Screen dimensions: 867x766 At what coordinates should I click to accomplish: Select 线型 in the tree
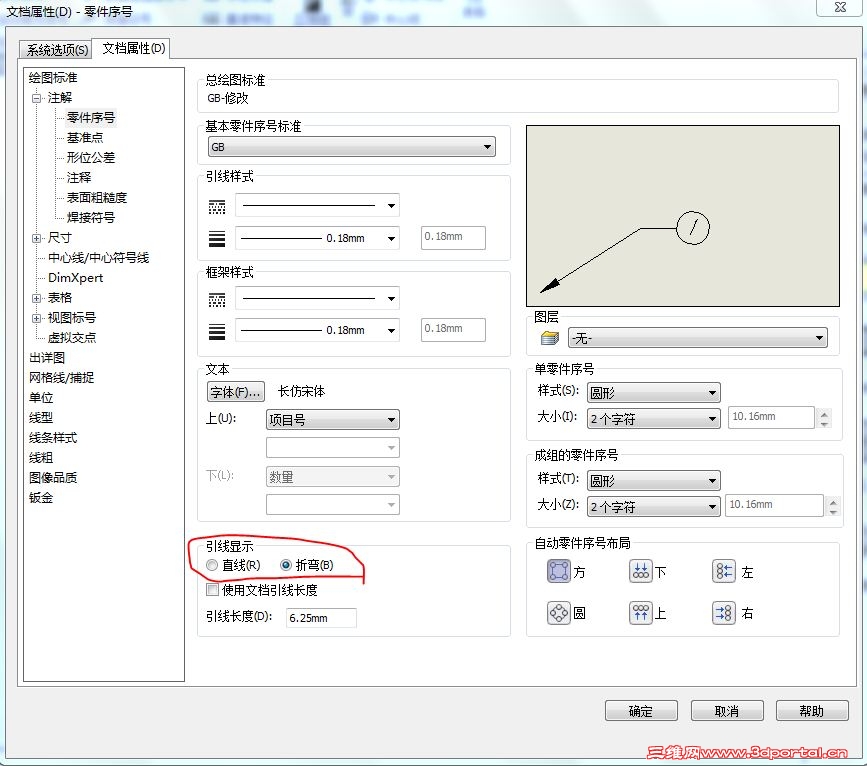point(41,418)
